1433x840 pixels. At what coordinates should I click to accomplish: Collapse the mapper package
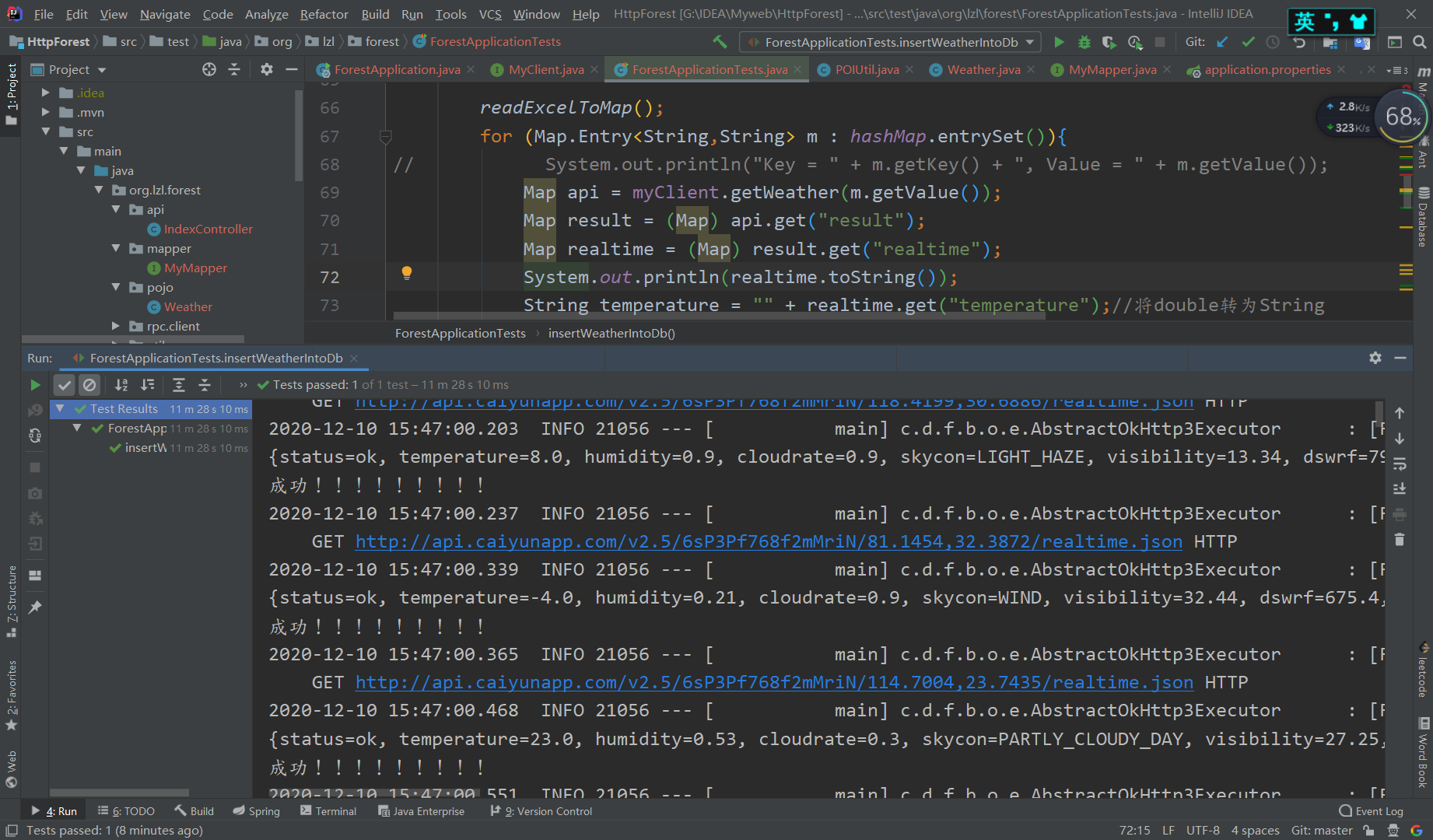pos(115,248)
